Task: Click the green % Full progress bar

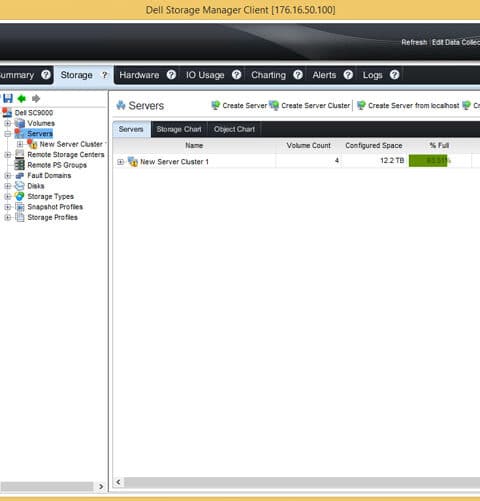Action: point(428,161)
